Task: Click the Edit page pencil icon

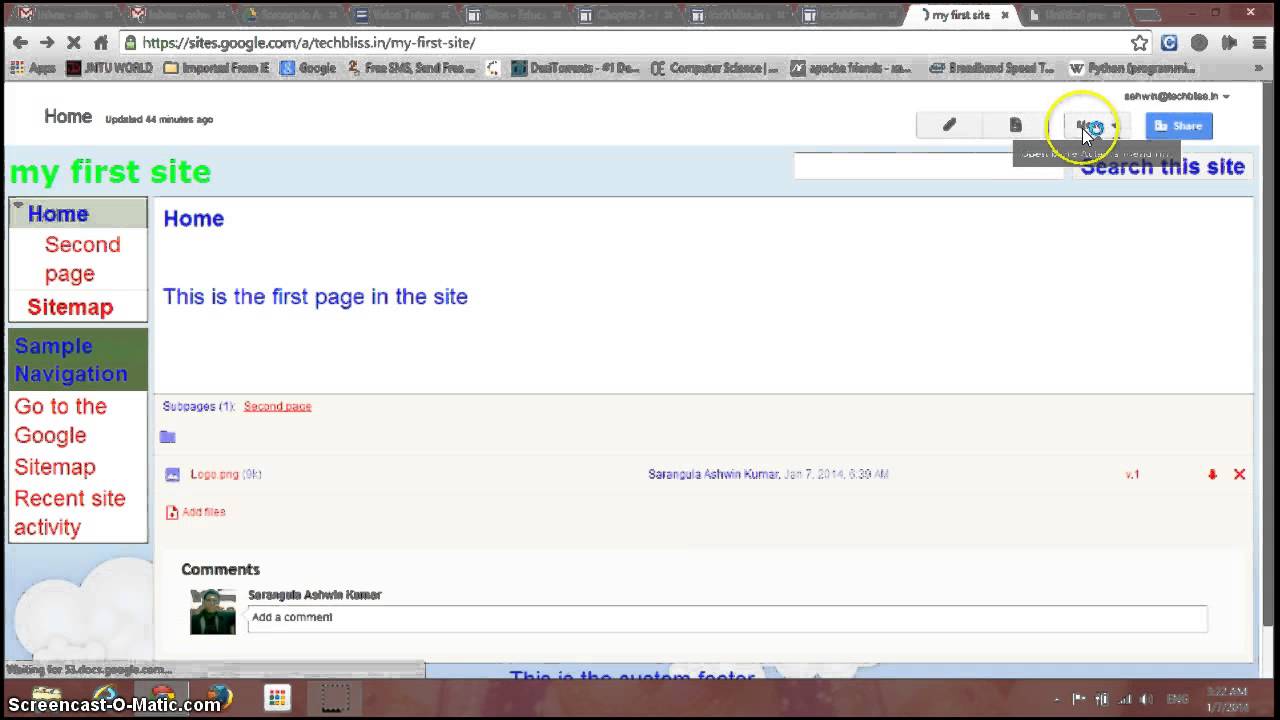Action: coord(949,125)
